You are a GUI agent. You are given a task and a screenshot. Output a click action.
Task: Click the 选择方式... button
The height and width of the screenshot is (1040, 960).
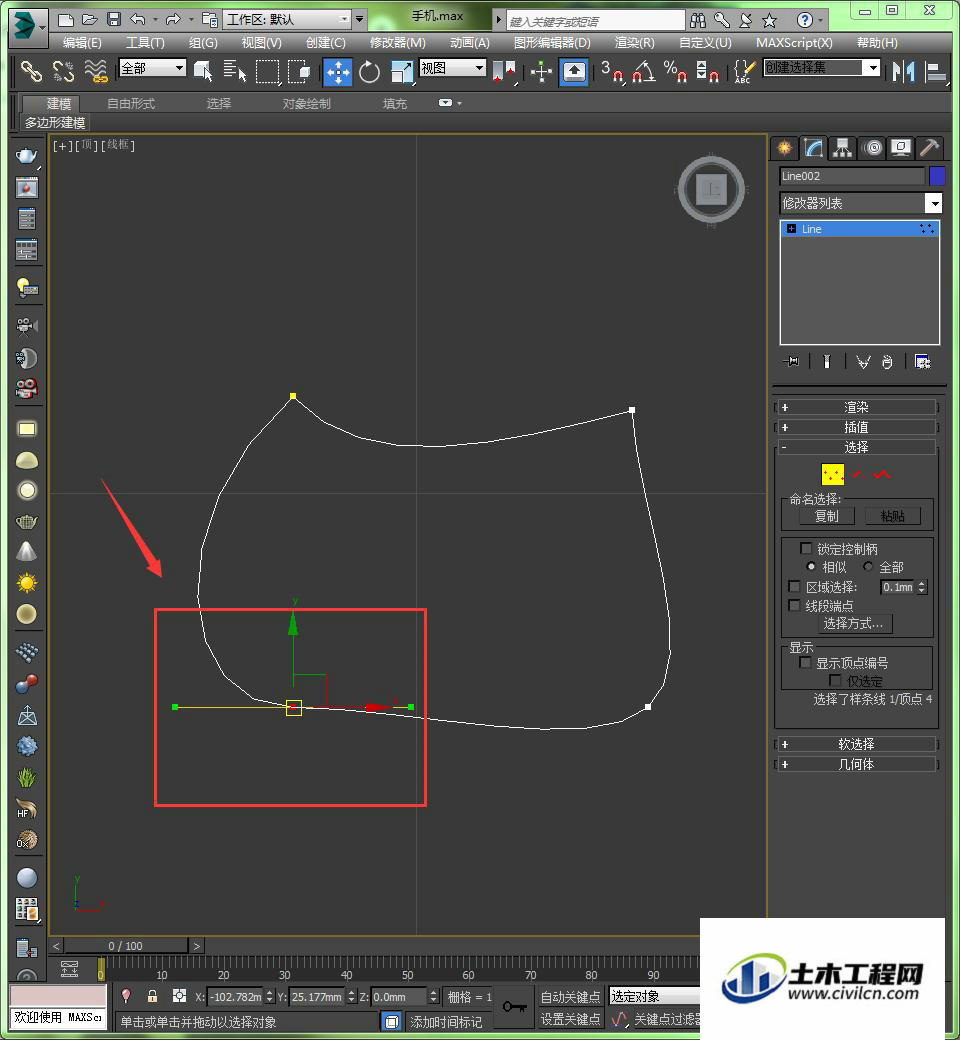(x=853, y=623)
